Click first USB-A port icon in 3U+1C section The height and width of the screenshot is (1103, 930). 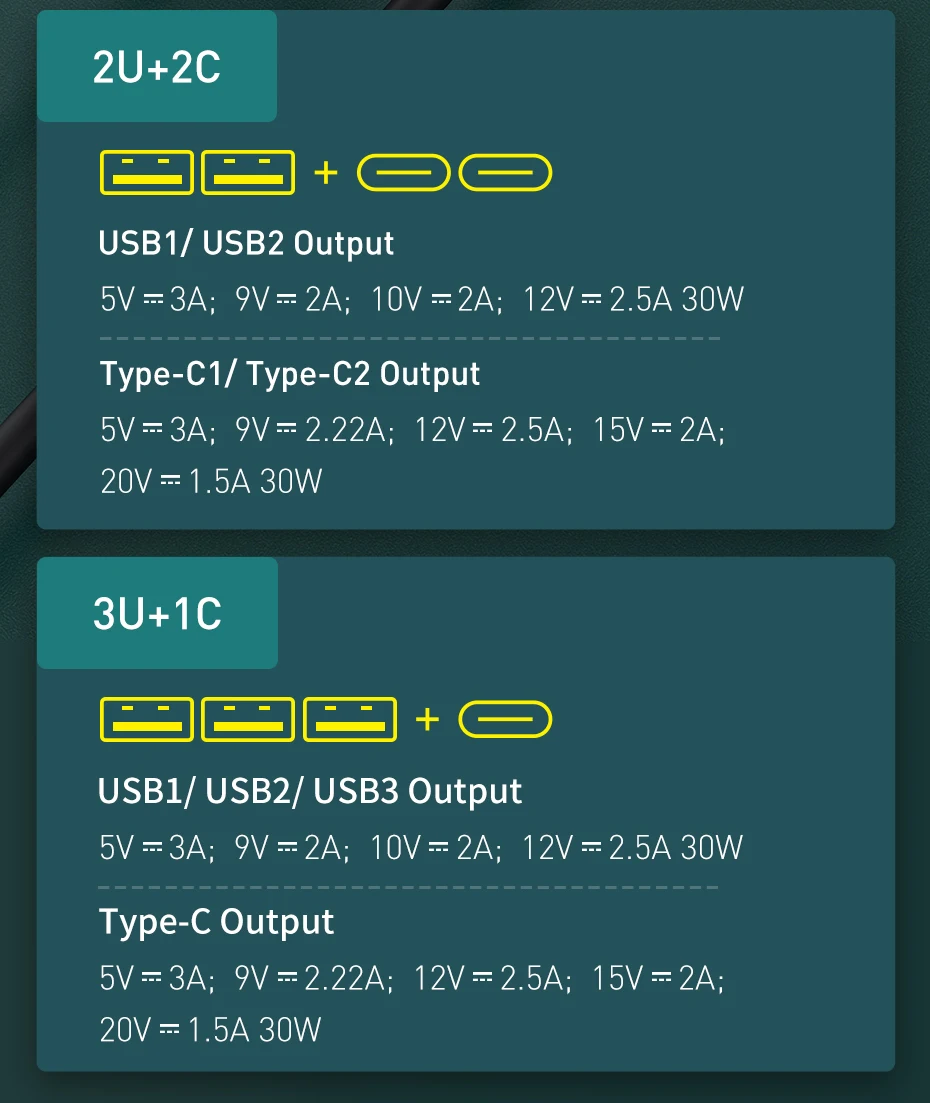pos(146,719)
